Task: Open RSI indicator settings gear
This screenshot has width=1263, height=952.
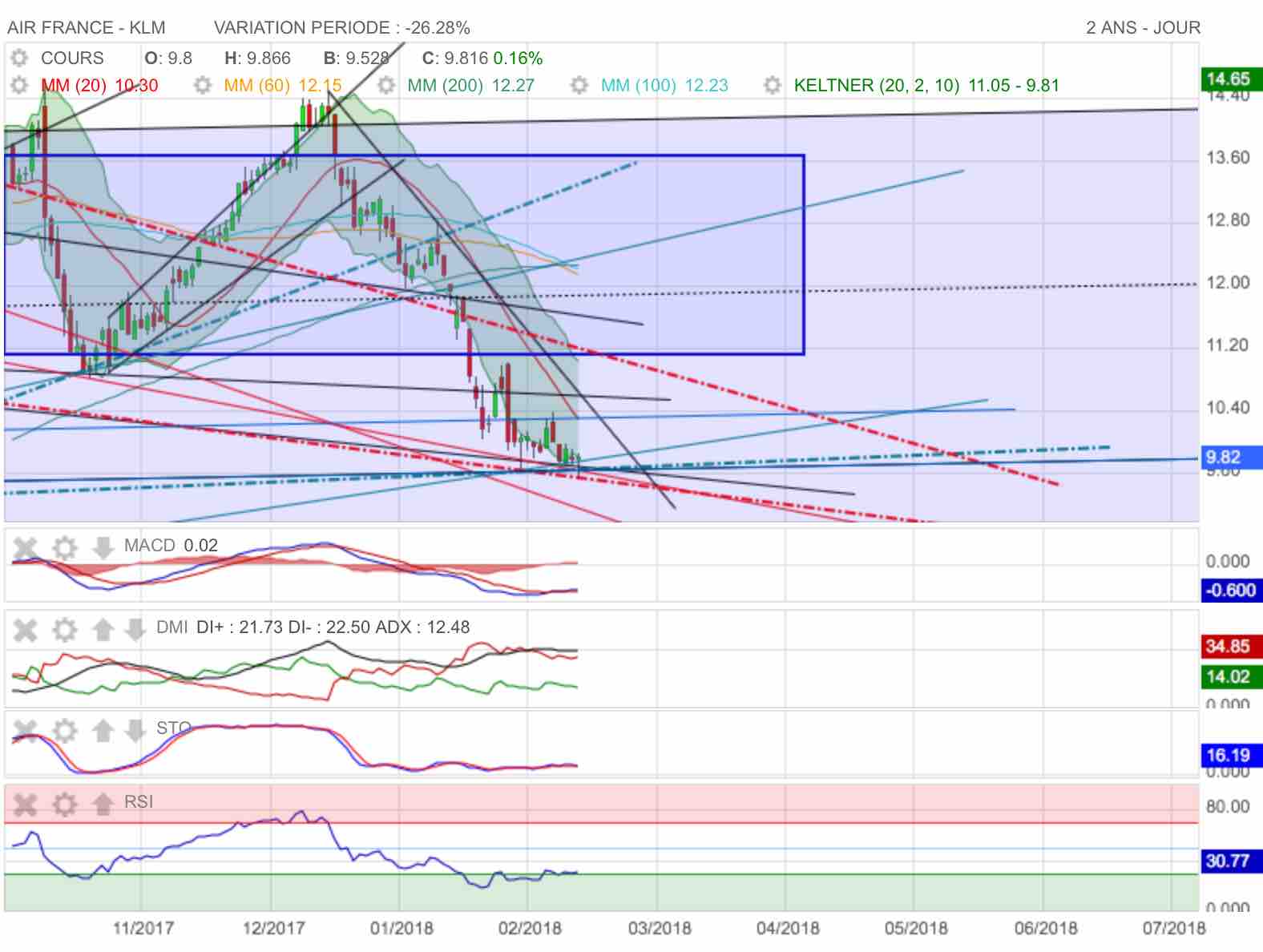Action: 64,804
